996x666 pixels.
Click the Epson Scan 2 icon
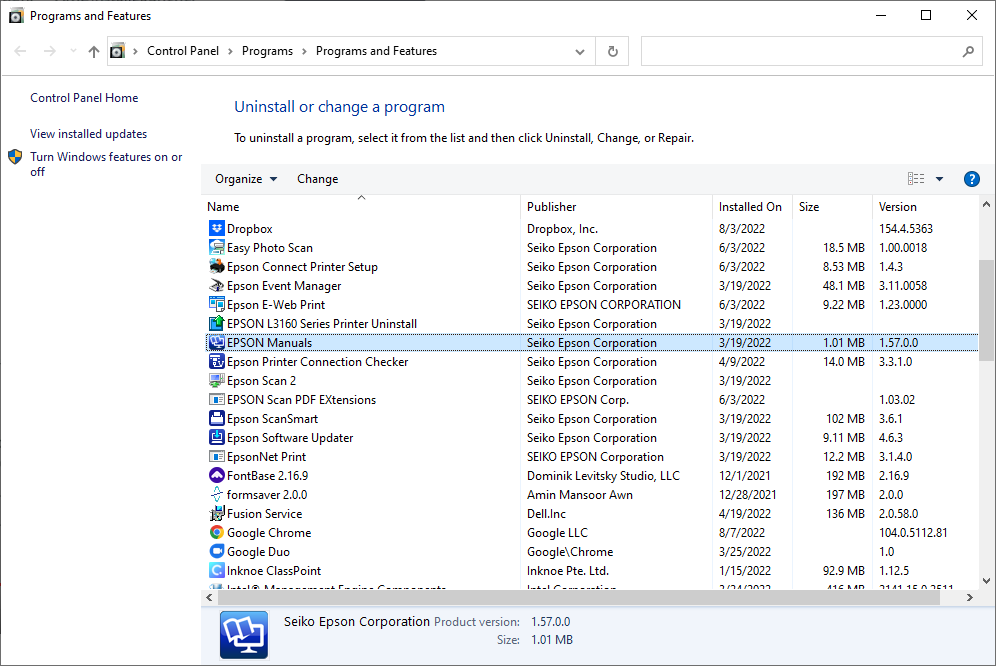pyautogui.click(x=217, y=381)
